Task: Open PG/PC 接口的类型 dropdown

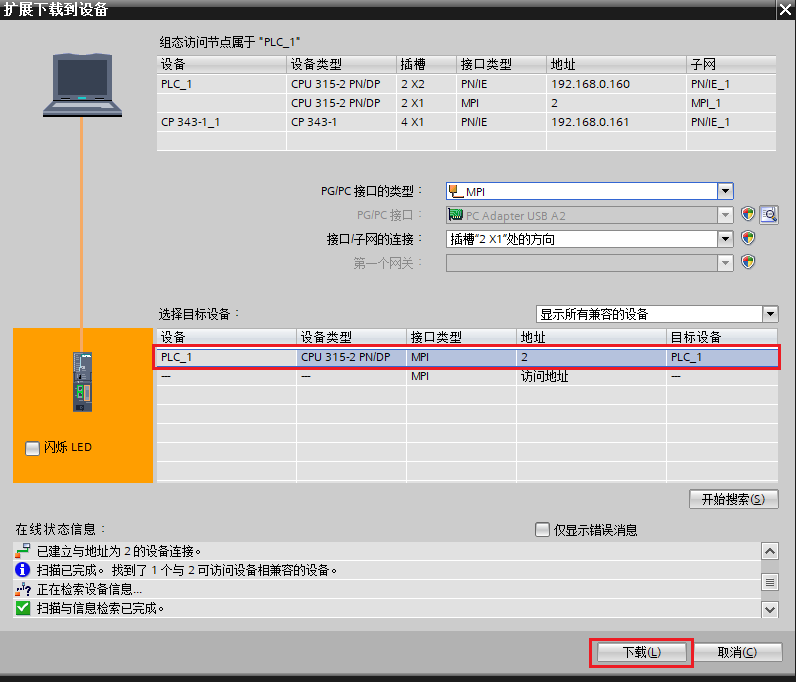Action: (725, 191)
